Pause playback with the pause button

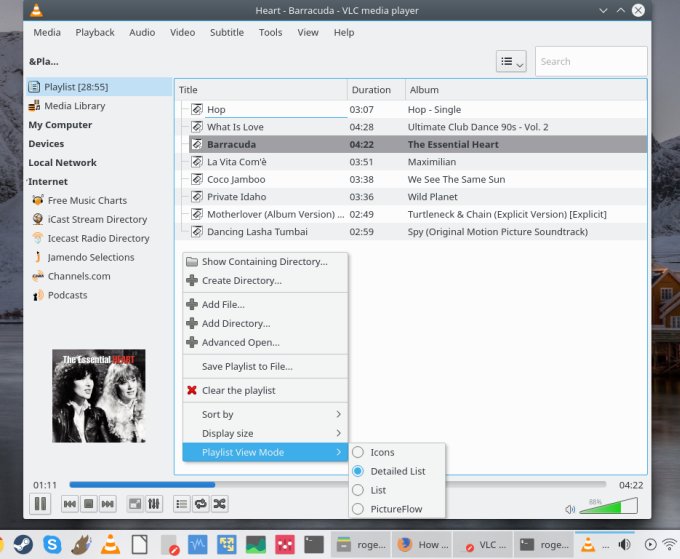[41, 504]
